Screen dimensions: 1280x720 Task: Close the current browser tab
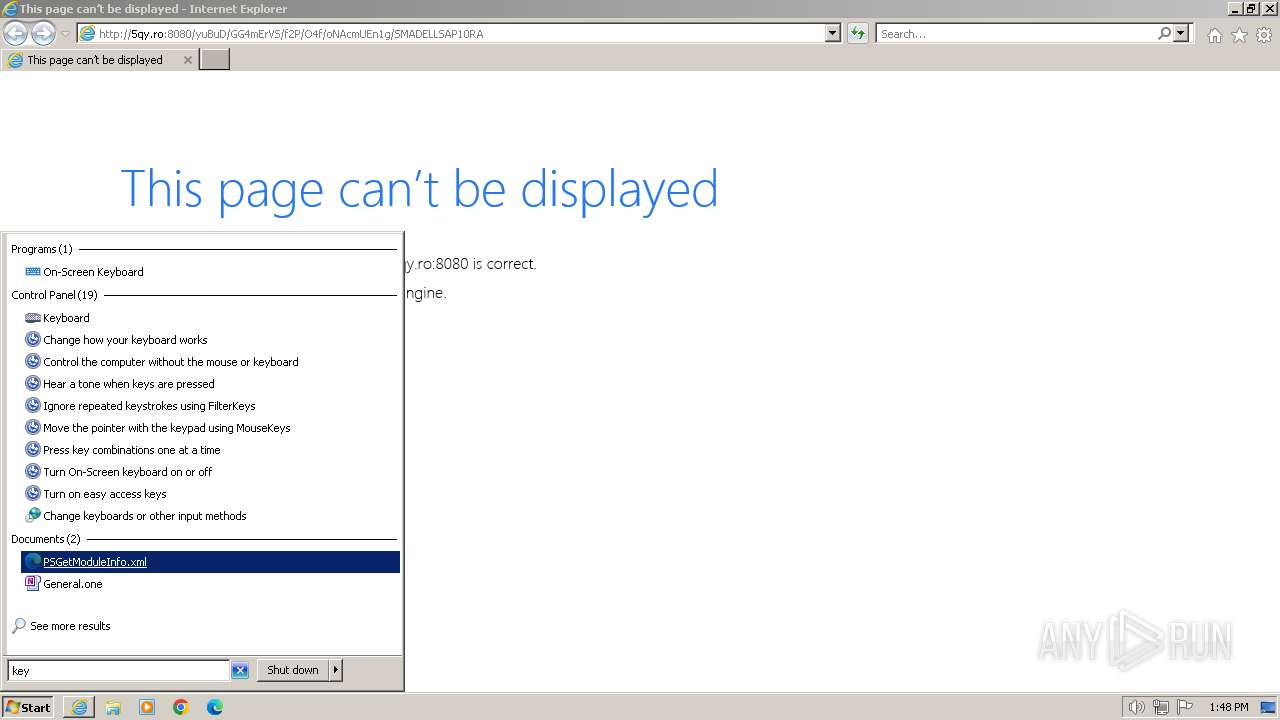pos(187,60)
